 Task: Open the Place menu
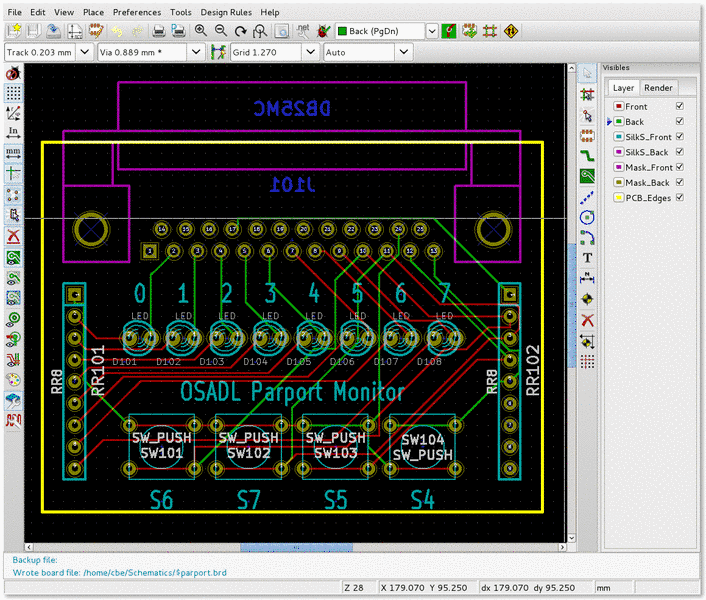tap(93, 12)
